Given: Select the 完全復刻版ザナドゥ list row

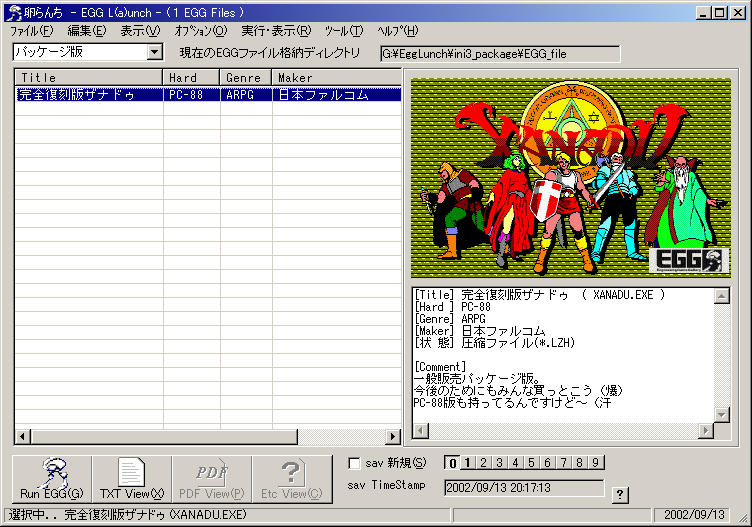Looking at the screenshot, I should tap(208, 94).
